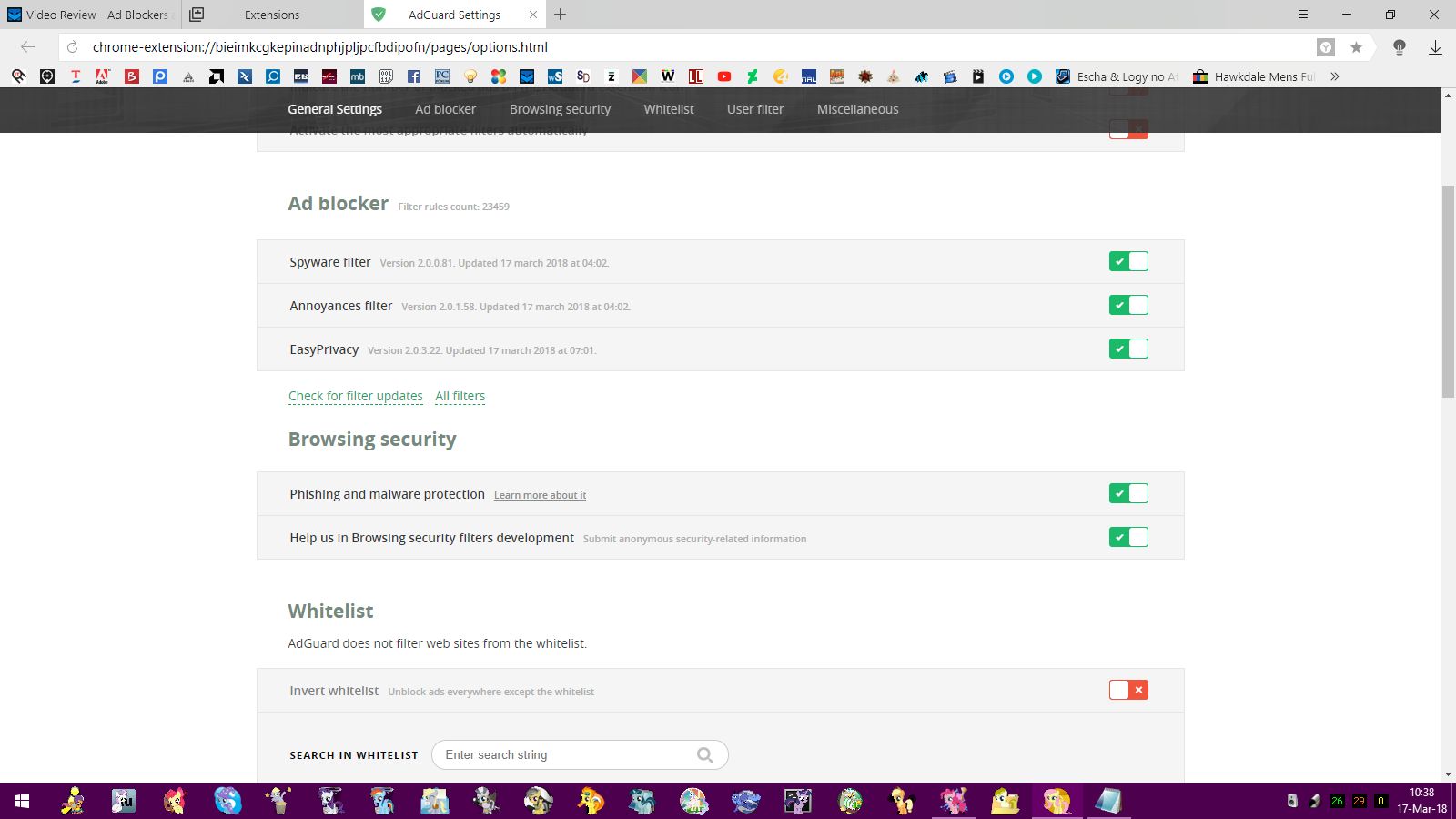Open the Facebook bookmark icon

point(414,76)
